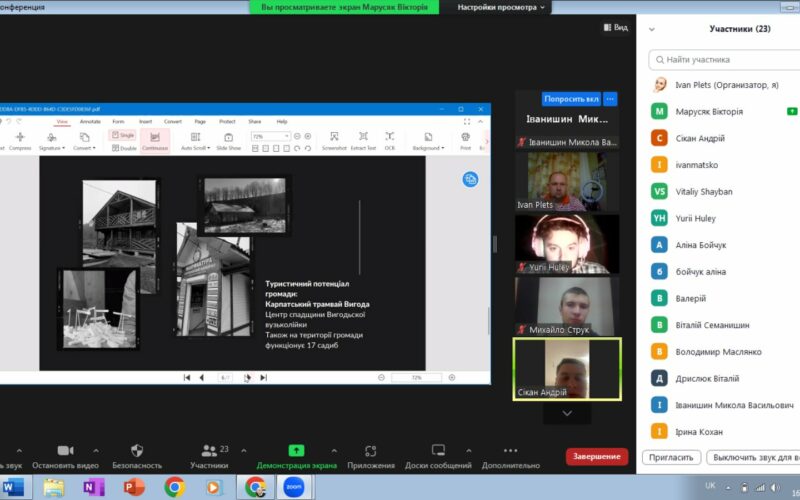
Task: Enable Single page view mode
Action: pos(123,134)
